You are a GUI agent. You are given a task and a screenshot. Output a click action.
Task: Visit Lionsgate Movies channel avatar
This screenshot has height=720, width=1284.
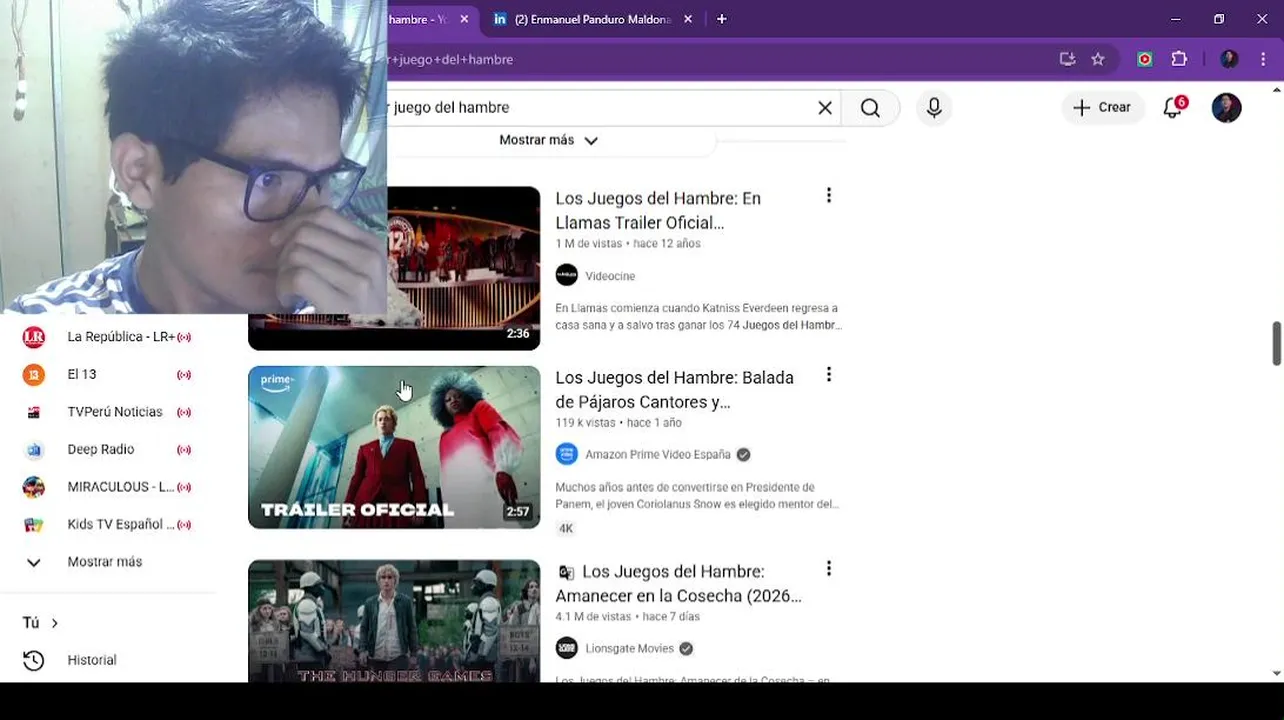coord(567,648)
